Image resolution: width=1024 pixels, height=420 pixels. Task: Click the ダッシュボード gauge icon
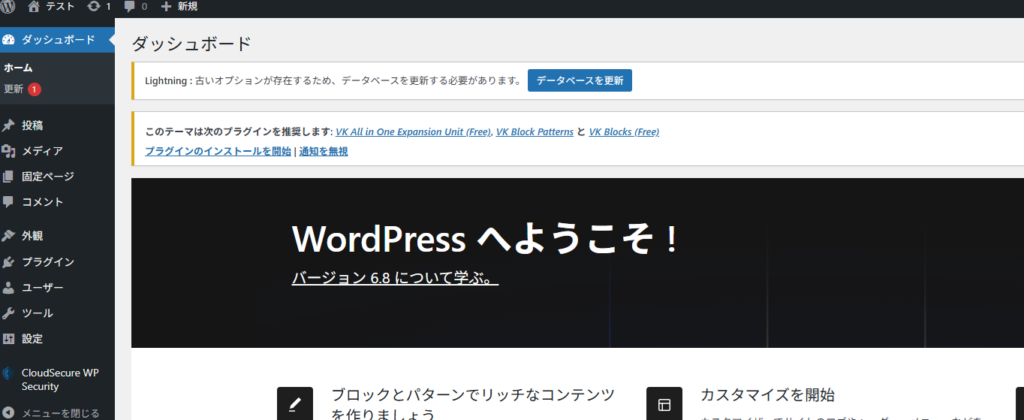pos(8,40)
